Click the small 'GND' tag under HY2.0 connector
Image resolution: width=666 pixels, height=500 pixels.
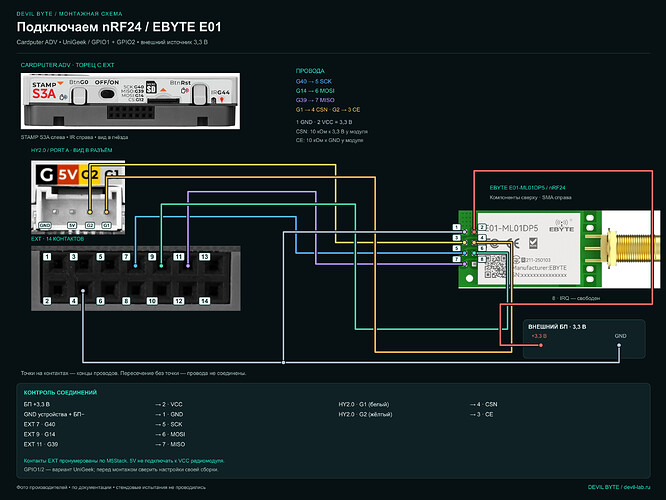click(45, 225)
